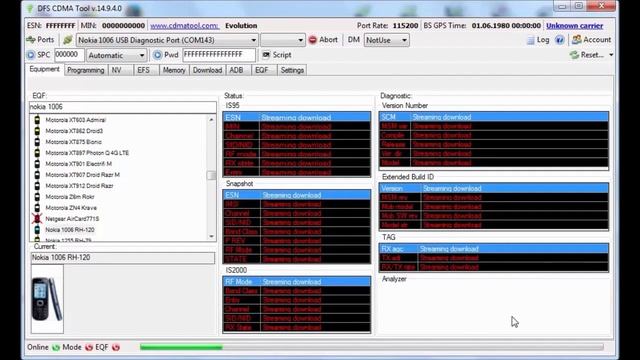Image resolution: width=640 pixels, height=360 pixels.
Task: Click the Unknown carrier link
Action: click(574, 25)
